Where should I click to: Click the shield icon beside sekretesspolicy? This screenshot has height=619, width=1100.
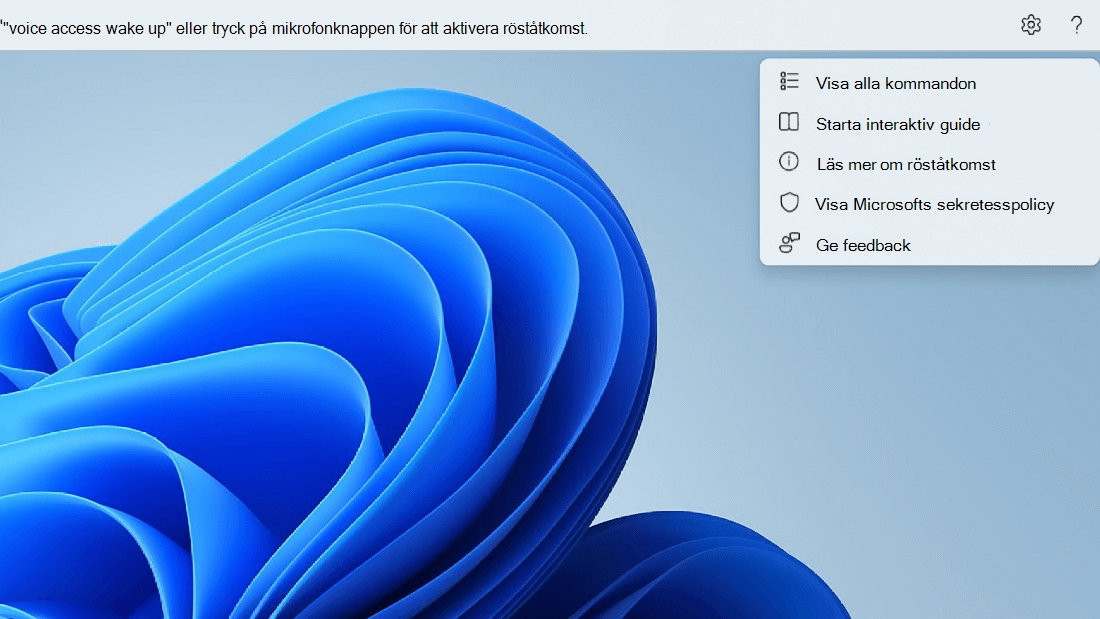[x=789, y=202]
